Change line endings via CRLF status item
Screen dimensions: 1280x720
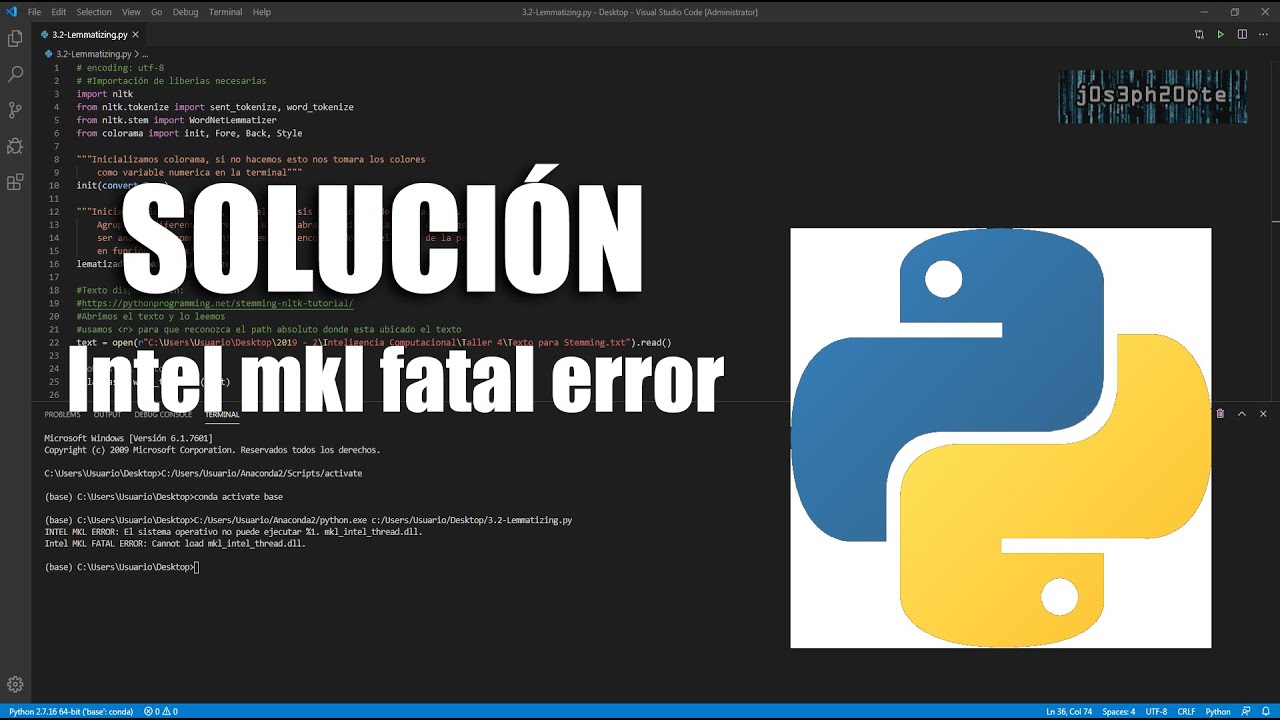(x=1186, y=712)
